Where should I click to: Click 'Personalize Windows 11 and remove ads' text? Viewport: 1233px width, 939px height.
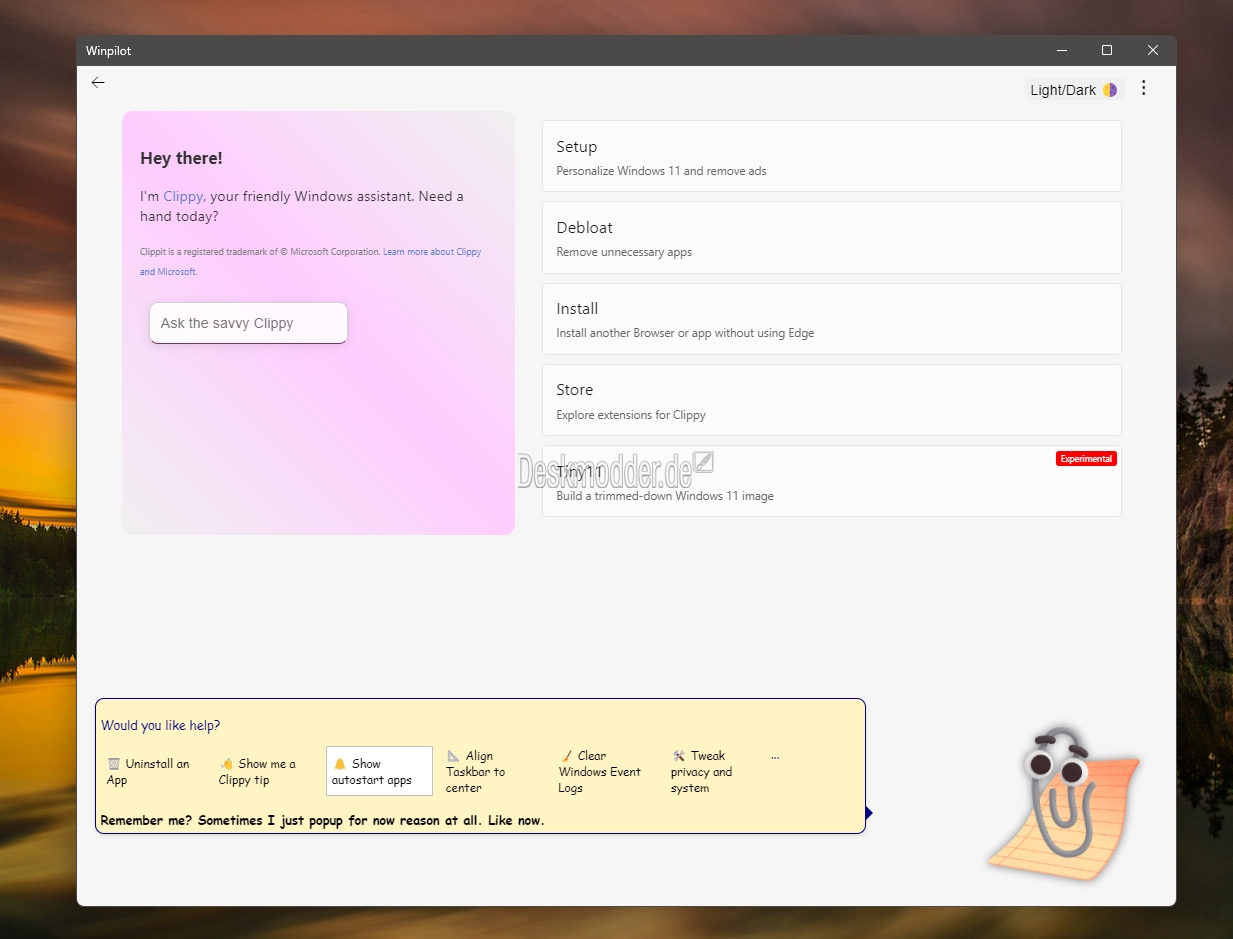point(661,171)
